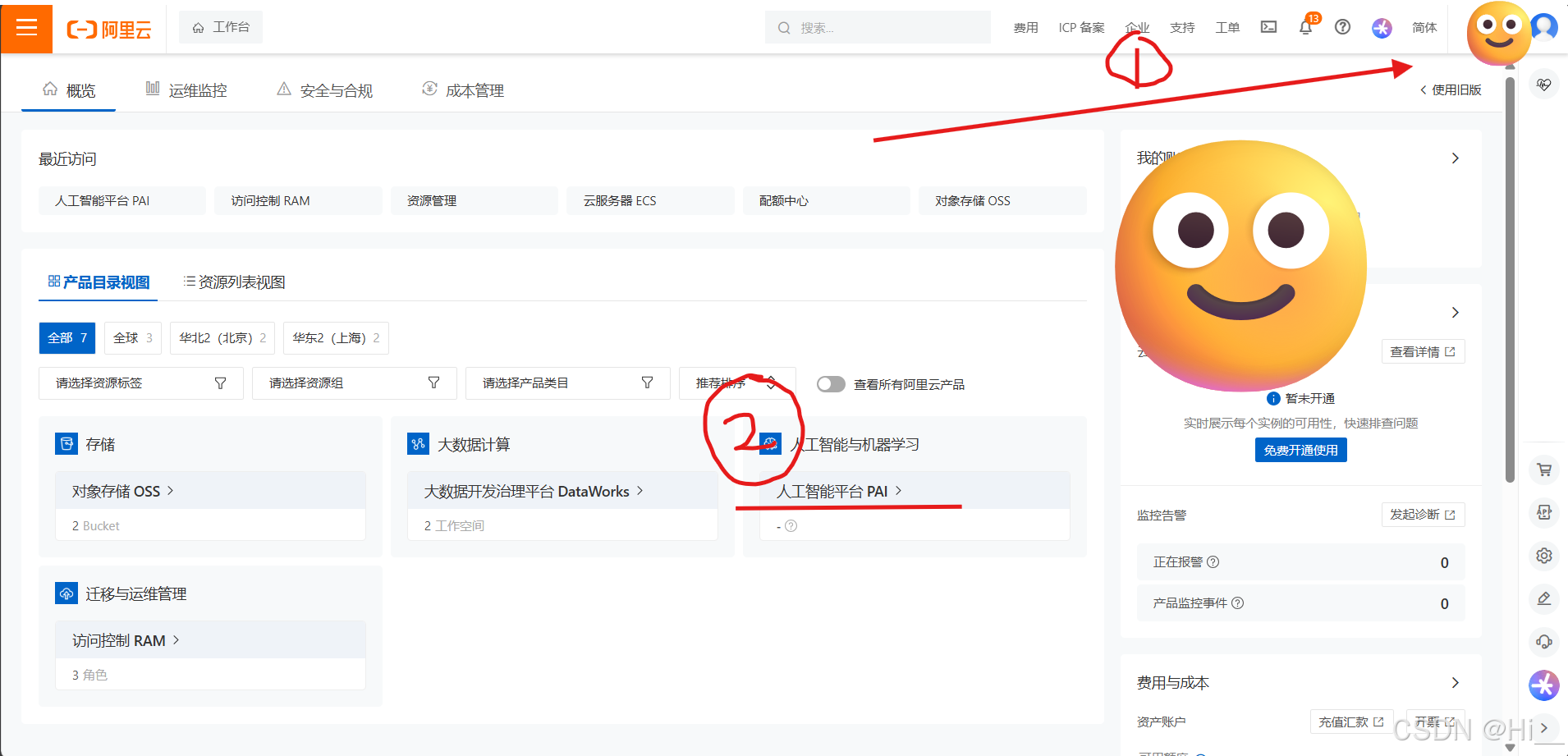Open the feedback pencil sidebar icon
Screen dimensions: 1568x756
click(1544, 598)
